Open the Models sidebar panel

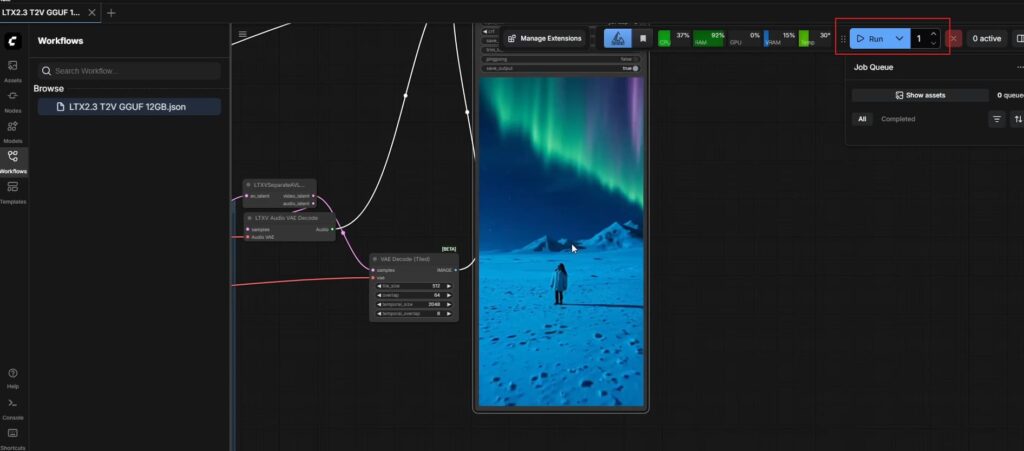click(13, 131)
